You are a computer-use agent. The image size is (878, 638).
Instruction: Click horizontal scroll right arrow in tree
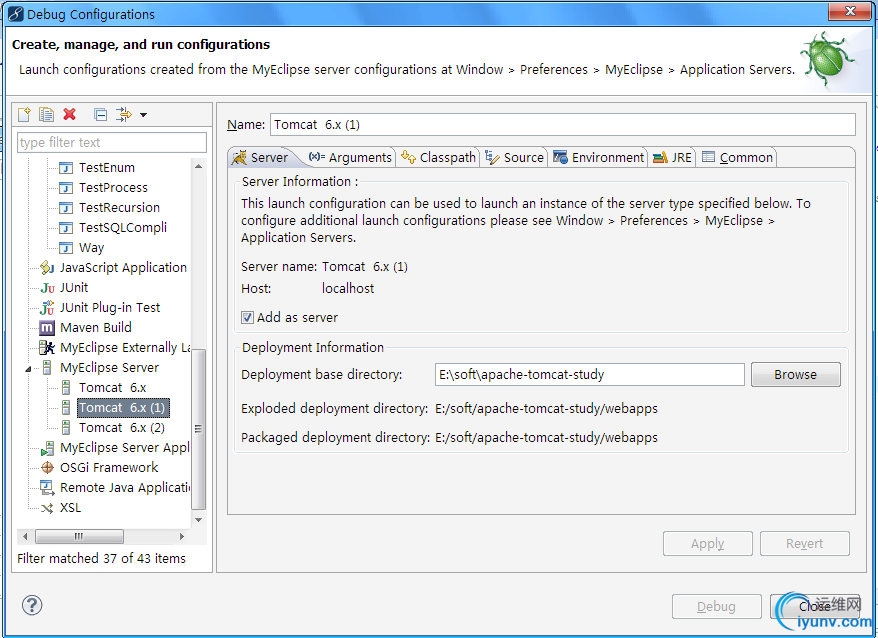[182, 537]
